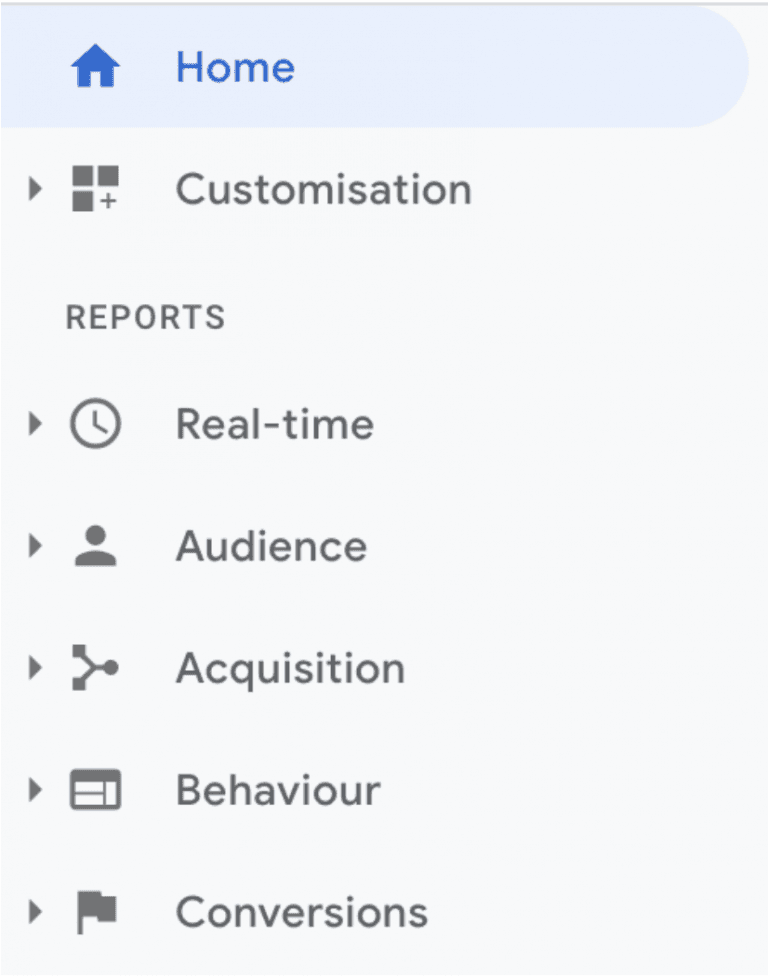Open the Real-time text label

275,424
